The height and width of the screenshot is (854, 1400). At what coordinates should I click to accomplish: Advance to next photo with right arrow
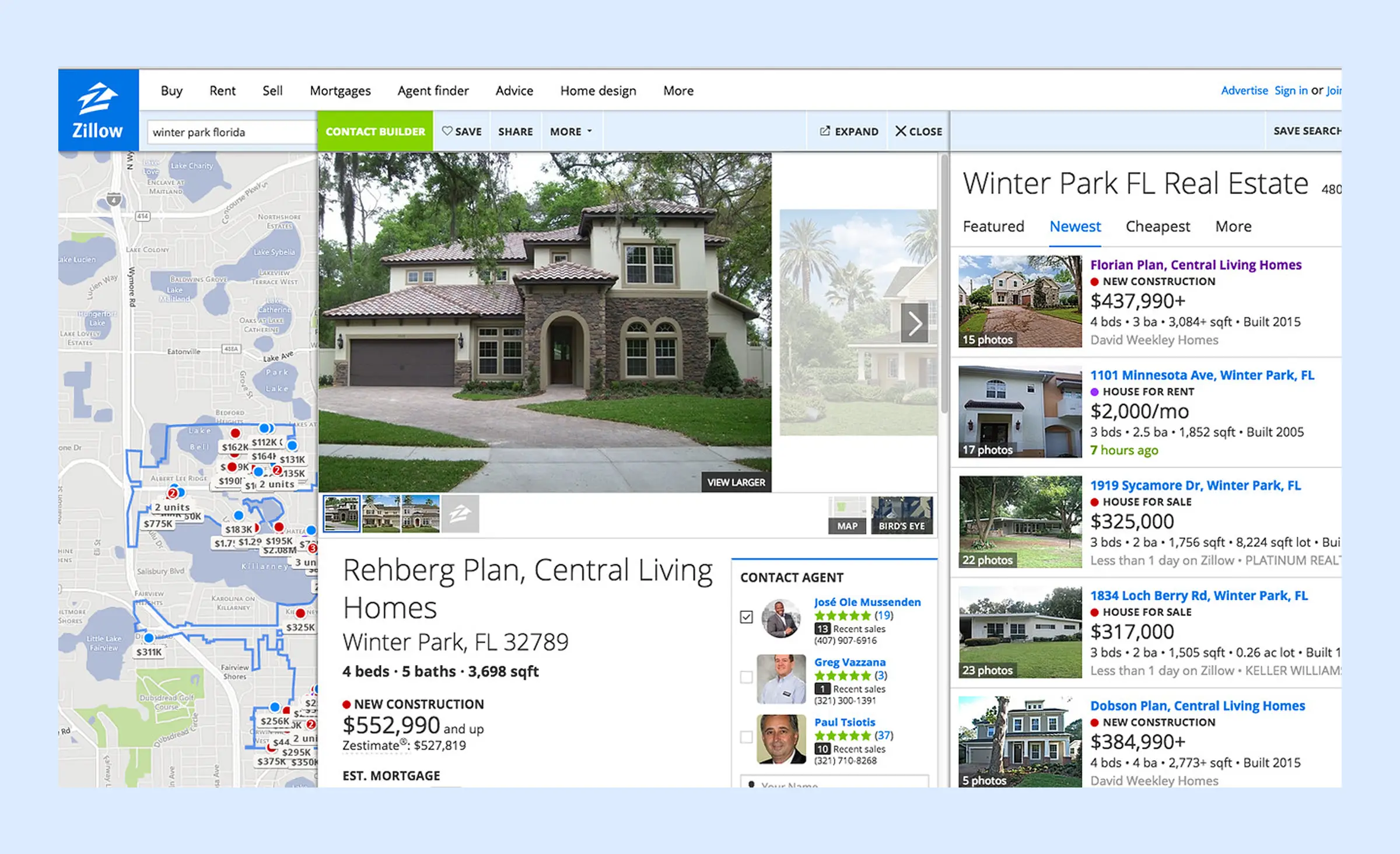(915, 323)
